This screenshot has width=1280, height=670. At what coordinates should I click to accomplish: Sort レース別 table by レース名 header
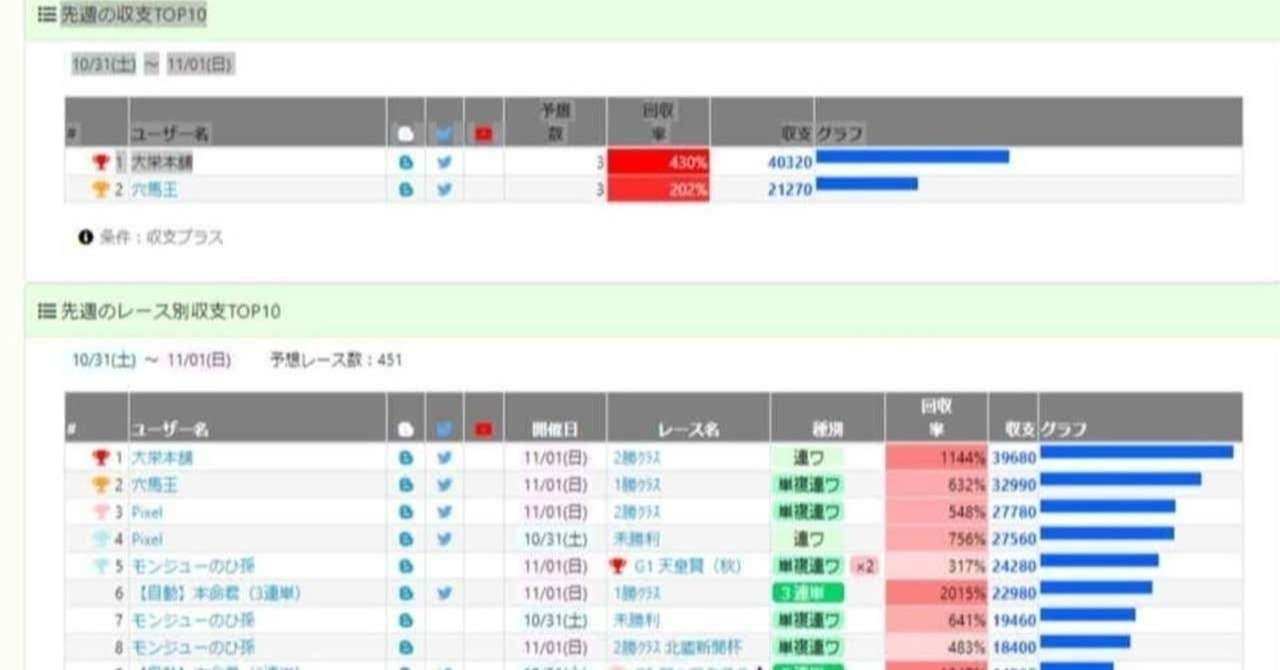(688, 429)
